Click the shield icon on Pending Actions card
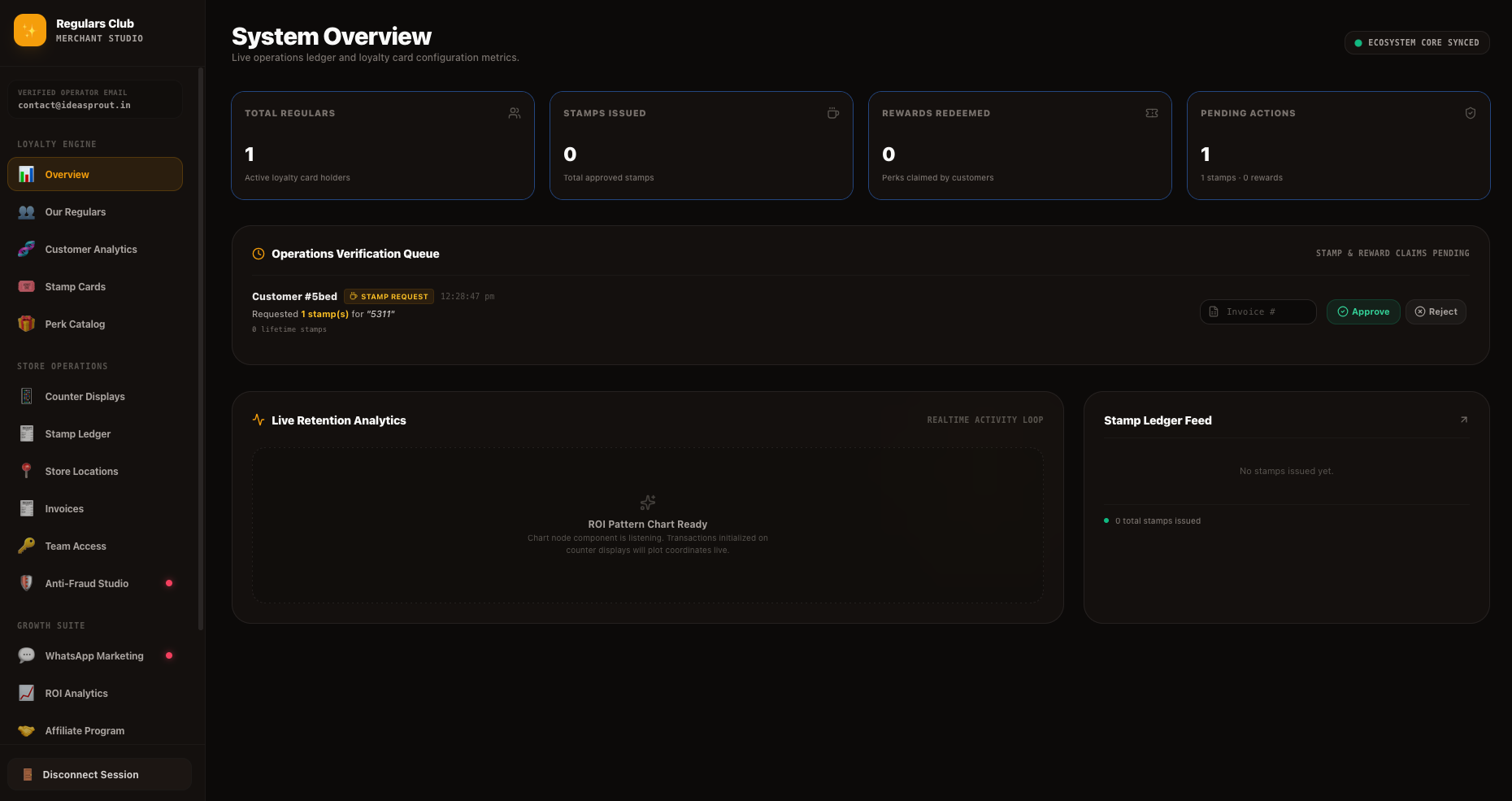Viewport: 1512px width, 801px height. [x=1471, y=113]
